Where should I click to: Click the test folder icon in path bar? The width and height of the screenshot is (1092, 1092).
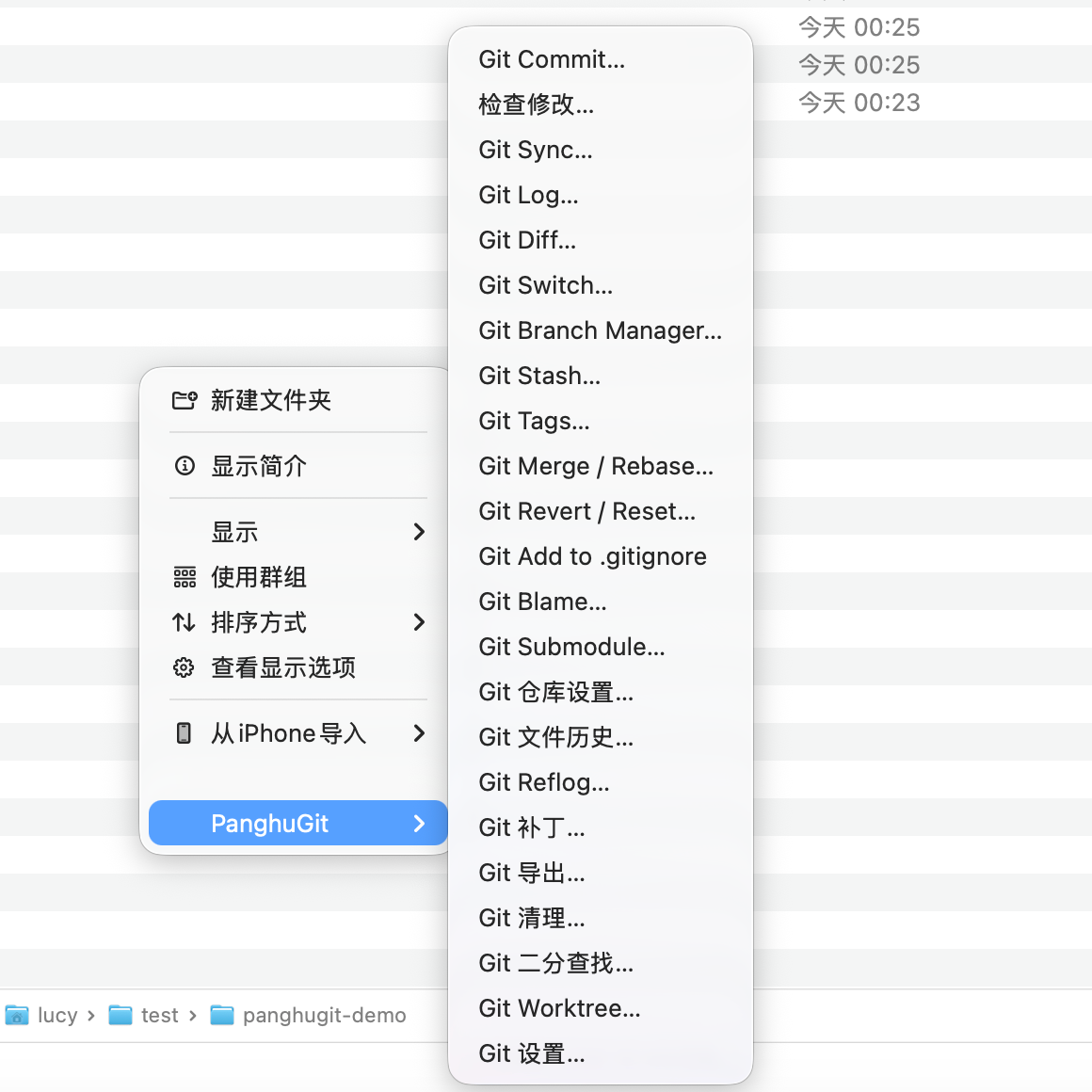tap(120, 1016)
